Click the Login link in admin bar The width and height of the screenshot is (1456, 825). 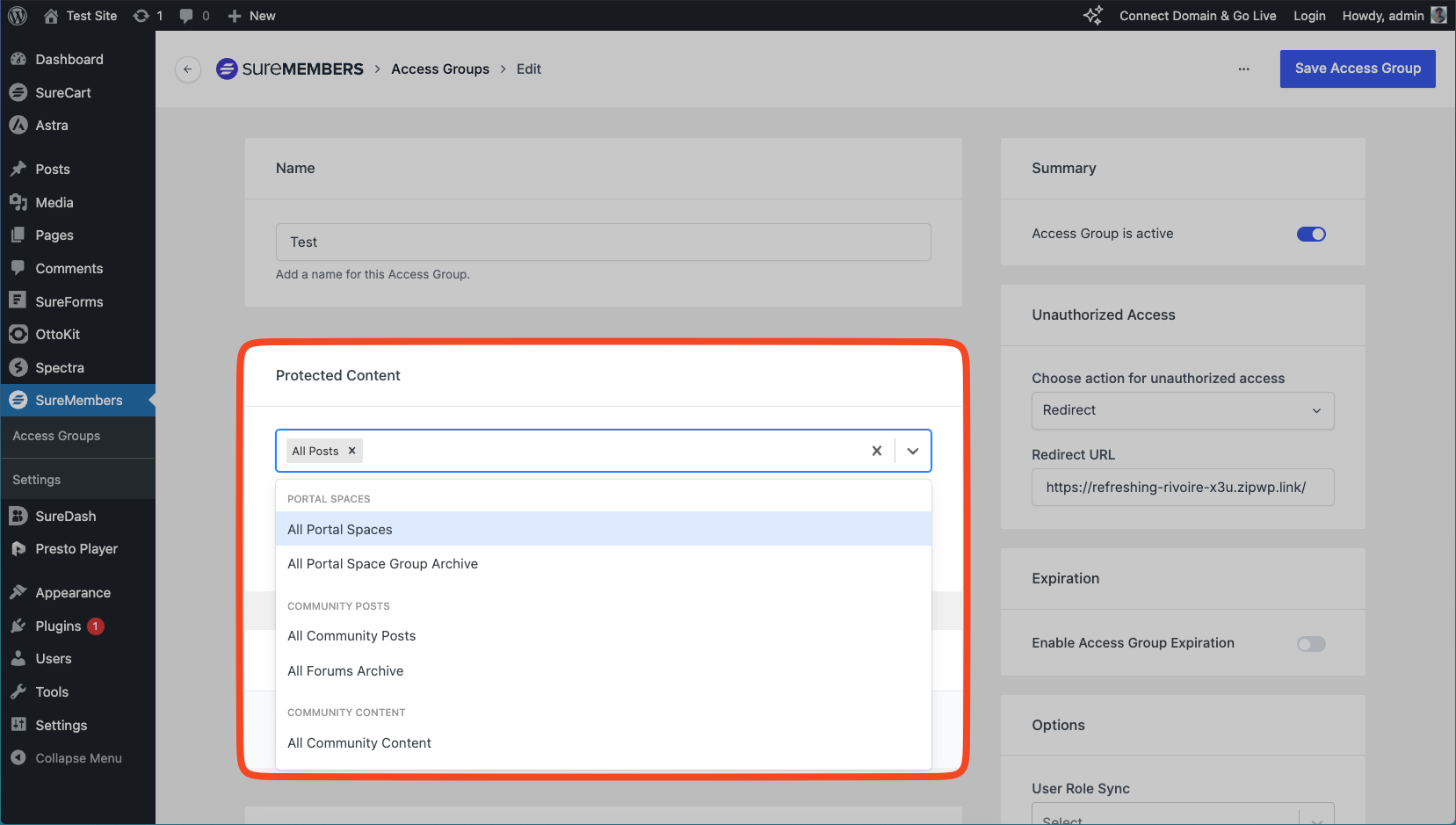click(1309, 16)
